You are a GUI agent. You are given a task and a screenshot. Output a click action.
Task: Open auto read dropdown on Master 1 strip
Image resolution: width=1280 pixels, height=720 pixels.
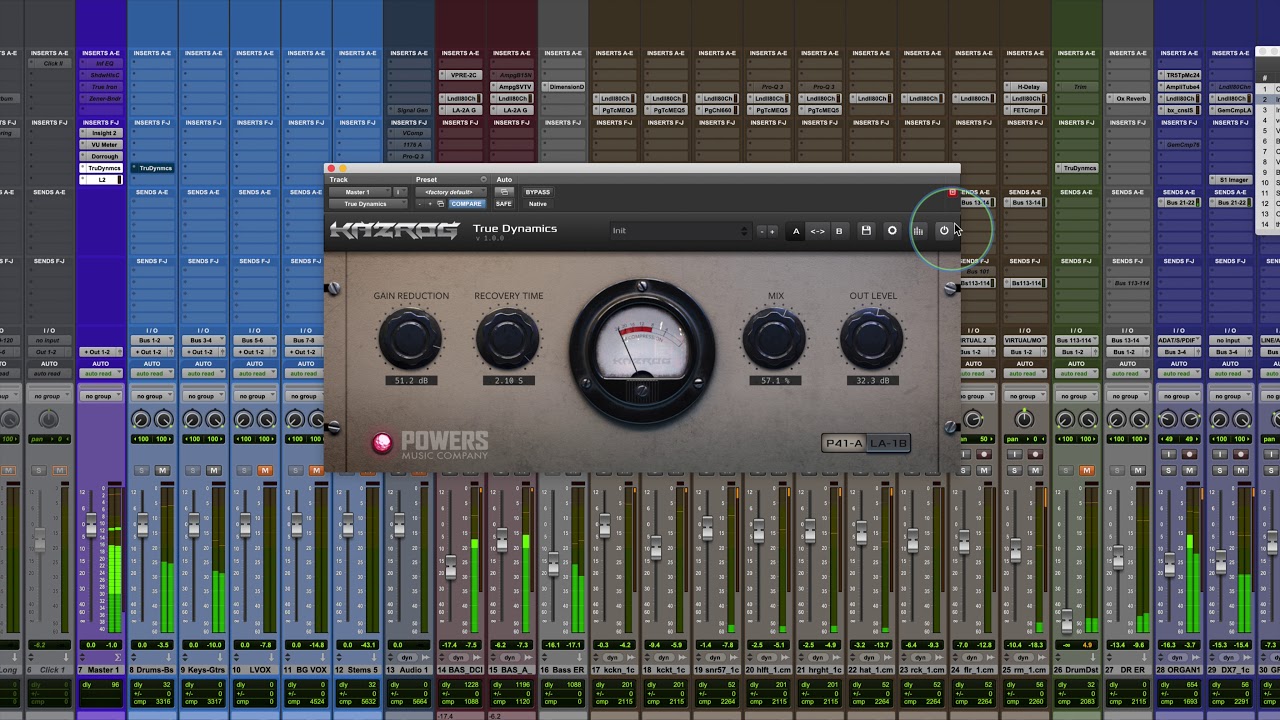coord(101,374)
